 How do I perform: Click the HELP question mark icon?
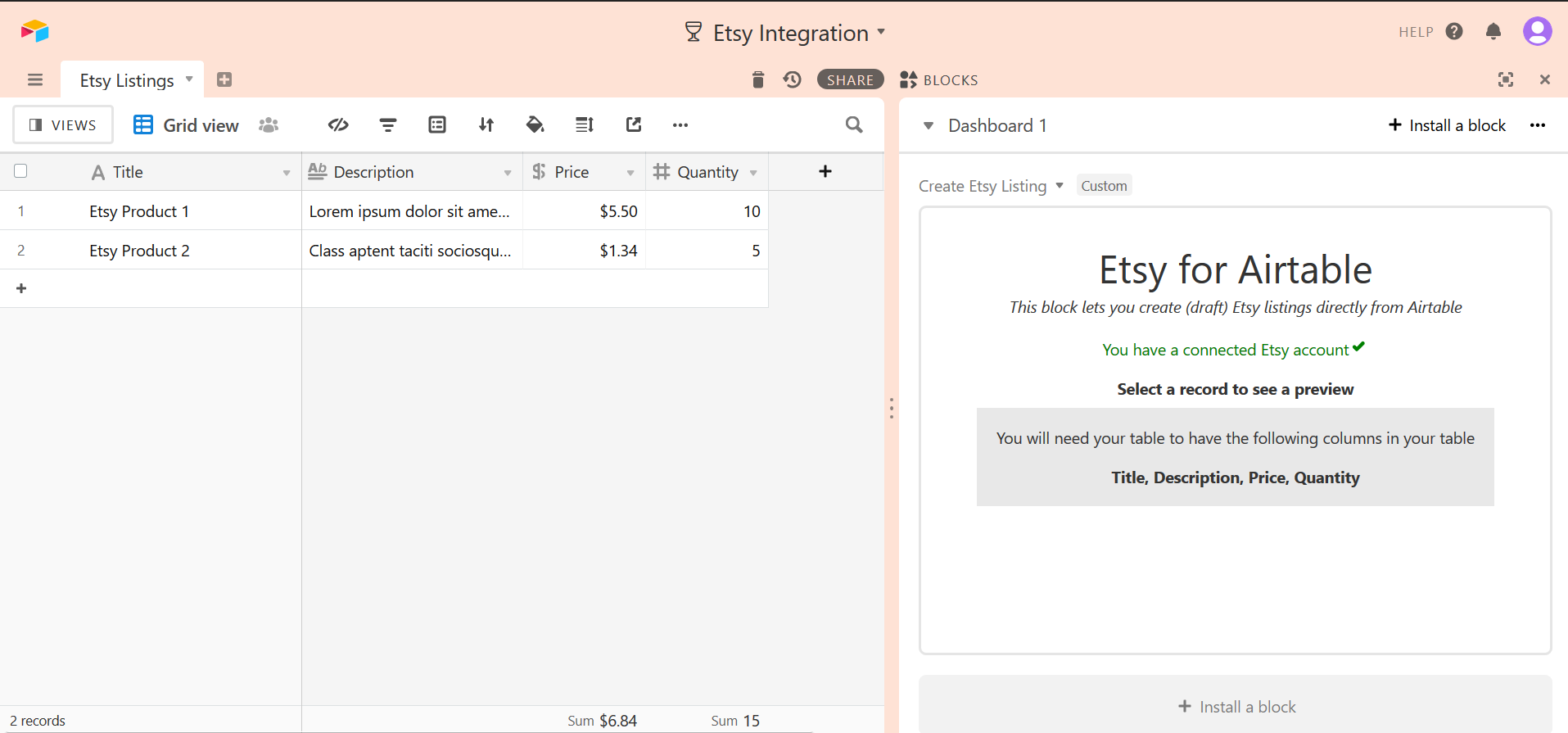(1454, 31)
